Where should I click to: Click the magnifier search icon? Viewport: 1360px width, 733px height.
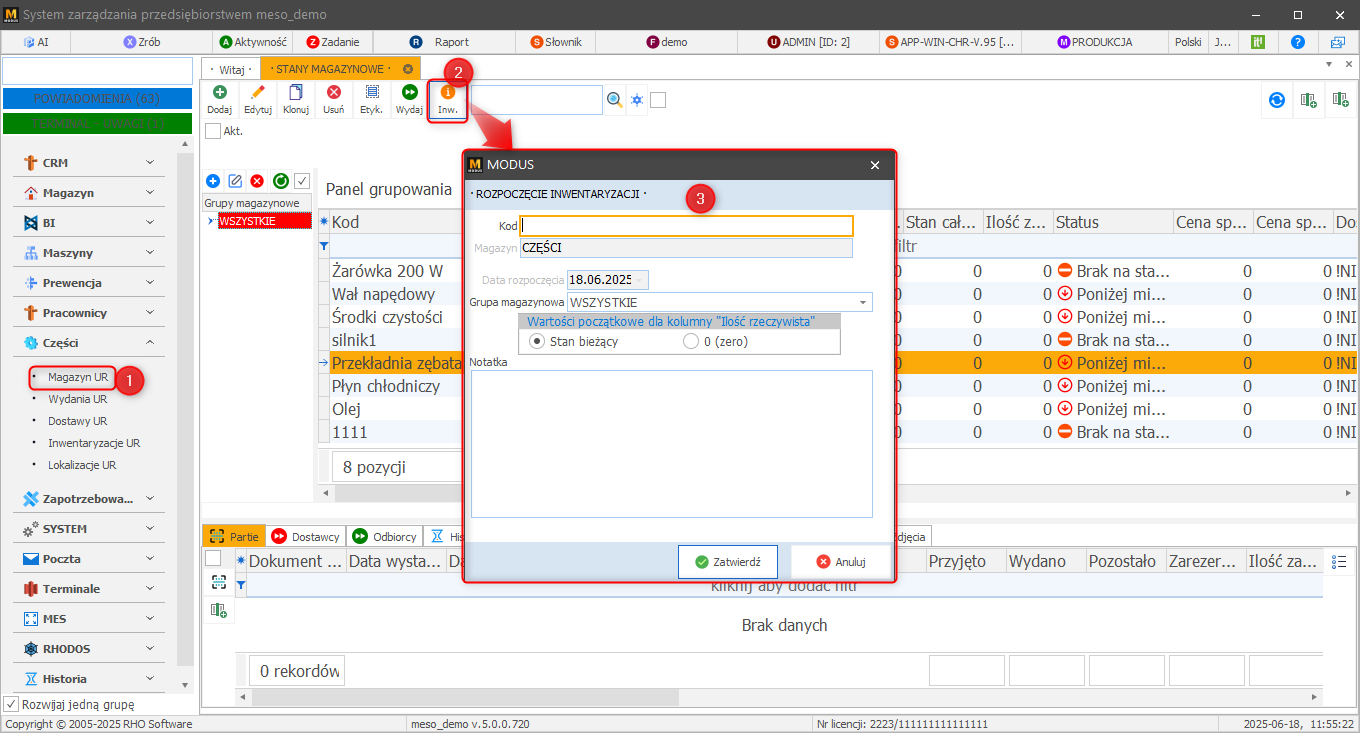point(615,100)
